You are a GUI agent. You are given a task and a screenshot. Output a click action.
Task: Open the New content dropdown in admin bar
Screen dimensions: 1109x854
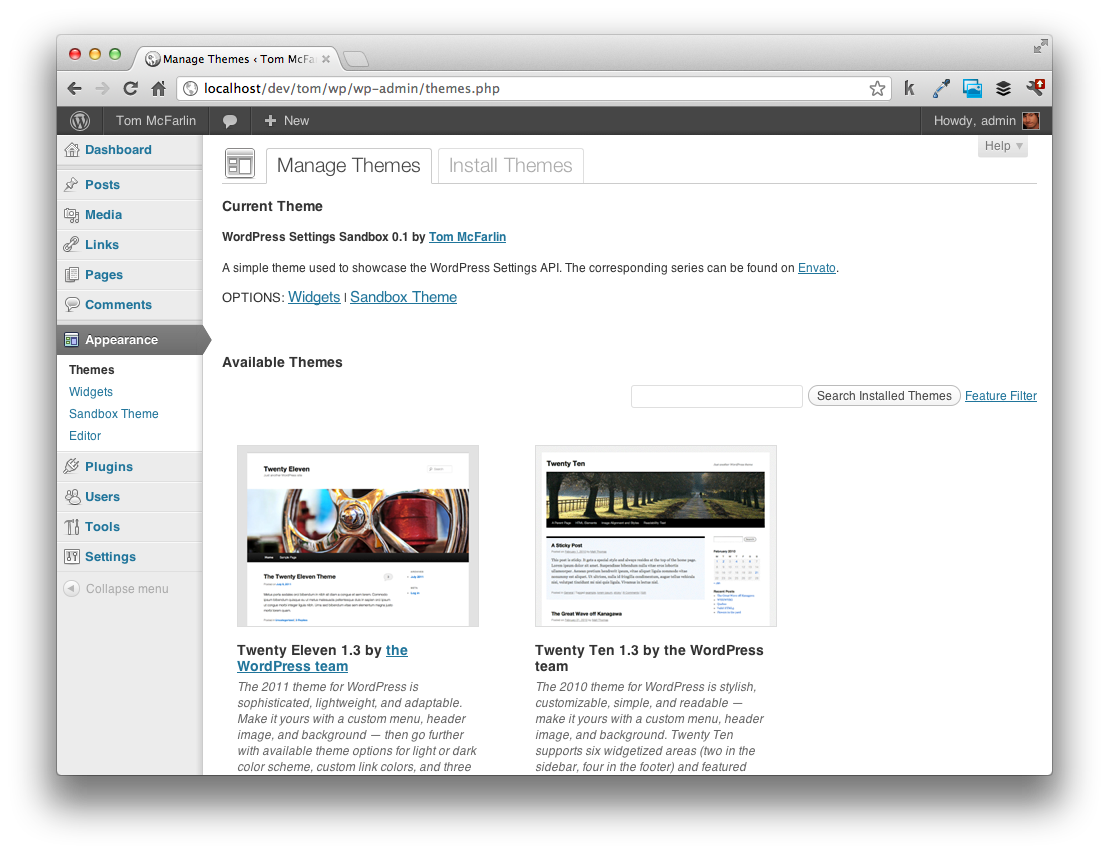pos(286,121)
